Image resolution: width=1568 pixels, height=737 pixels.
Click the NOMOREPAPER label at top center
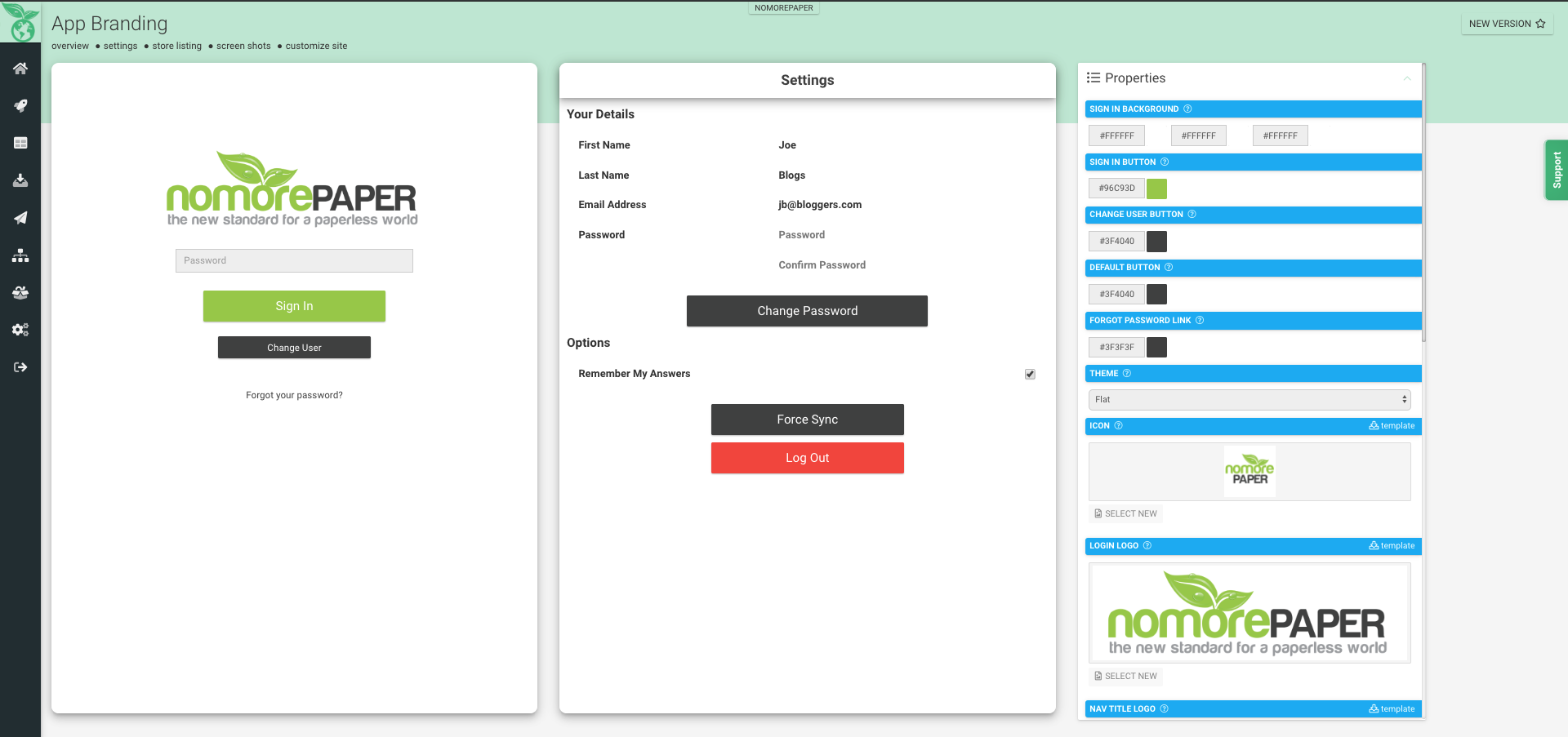pyautogui.click(x=783, y=7)
